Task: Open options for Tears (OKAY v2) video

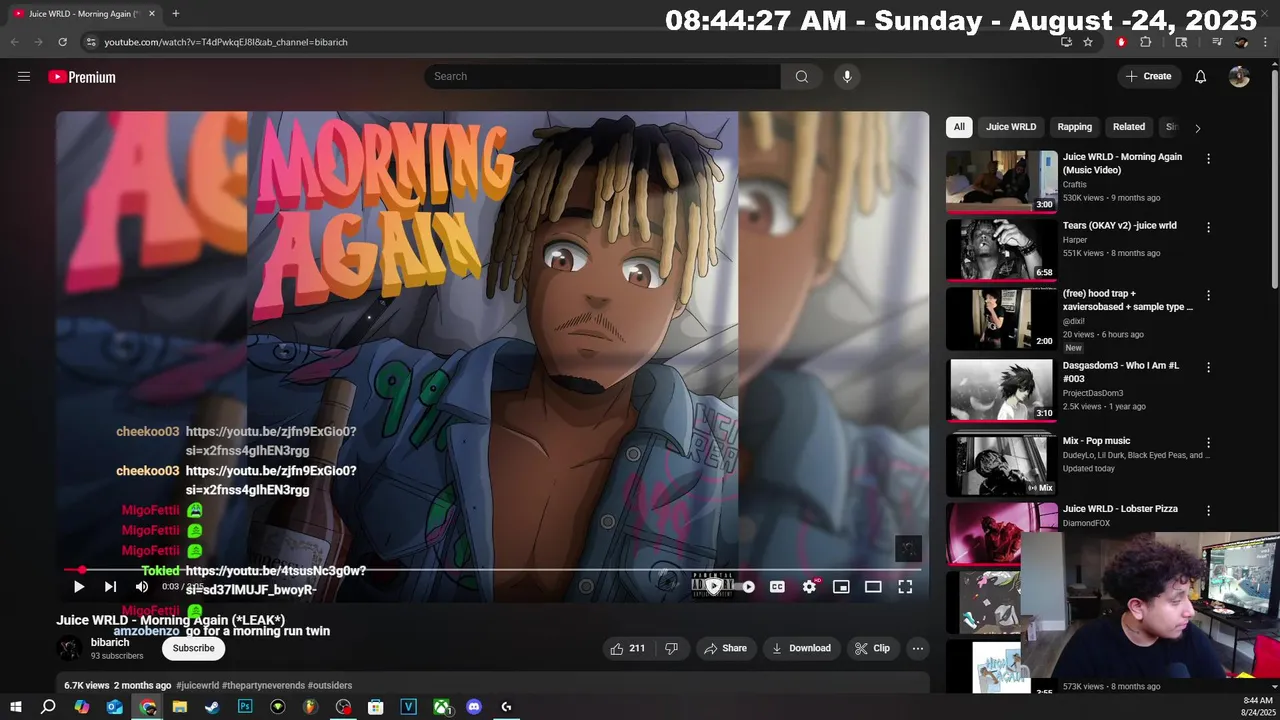Action: pos(1208,227)
